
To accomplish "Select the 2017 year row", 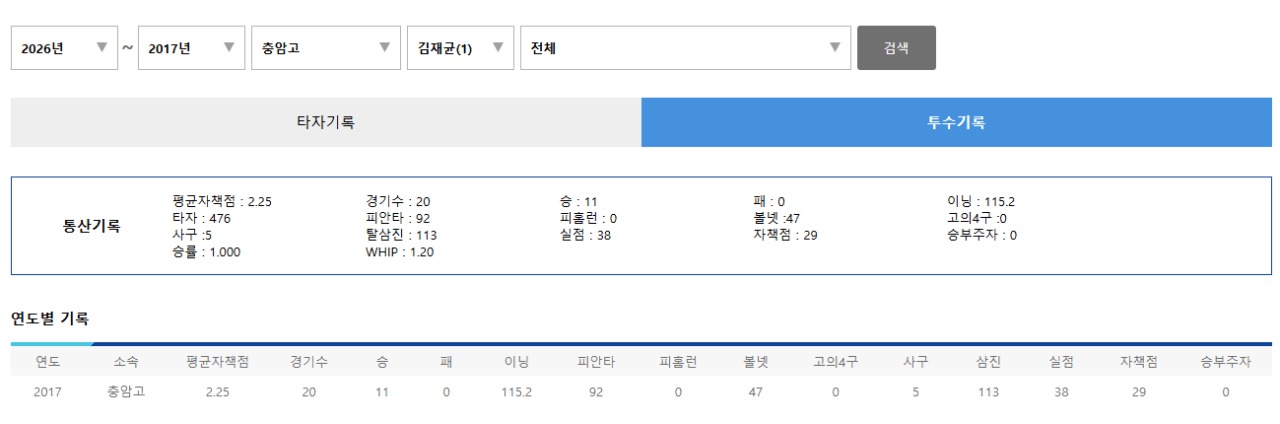I will point(641,392).
